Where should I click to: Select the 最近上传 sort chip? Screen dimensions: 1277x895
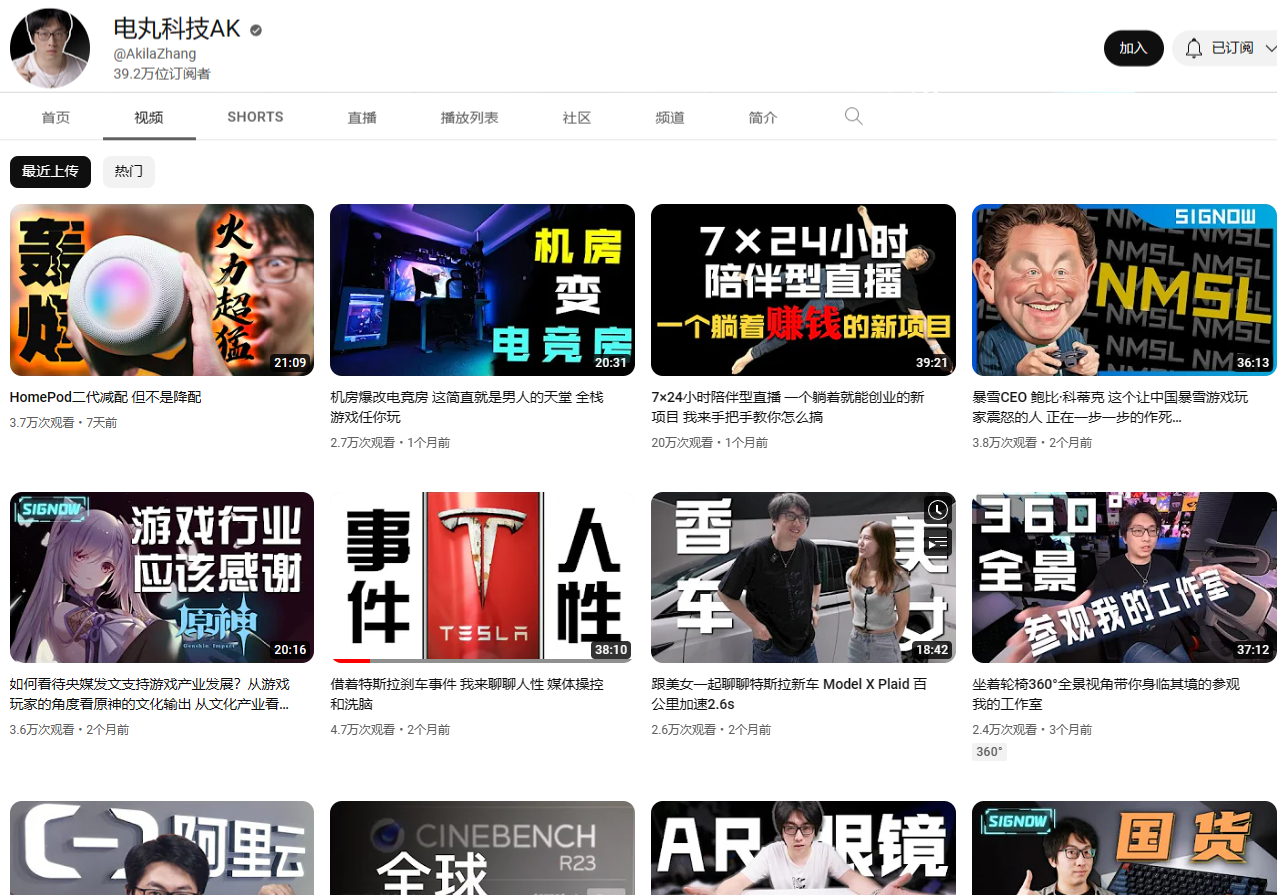(x=50, y=171)
